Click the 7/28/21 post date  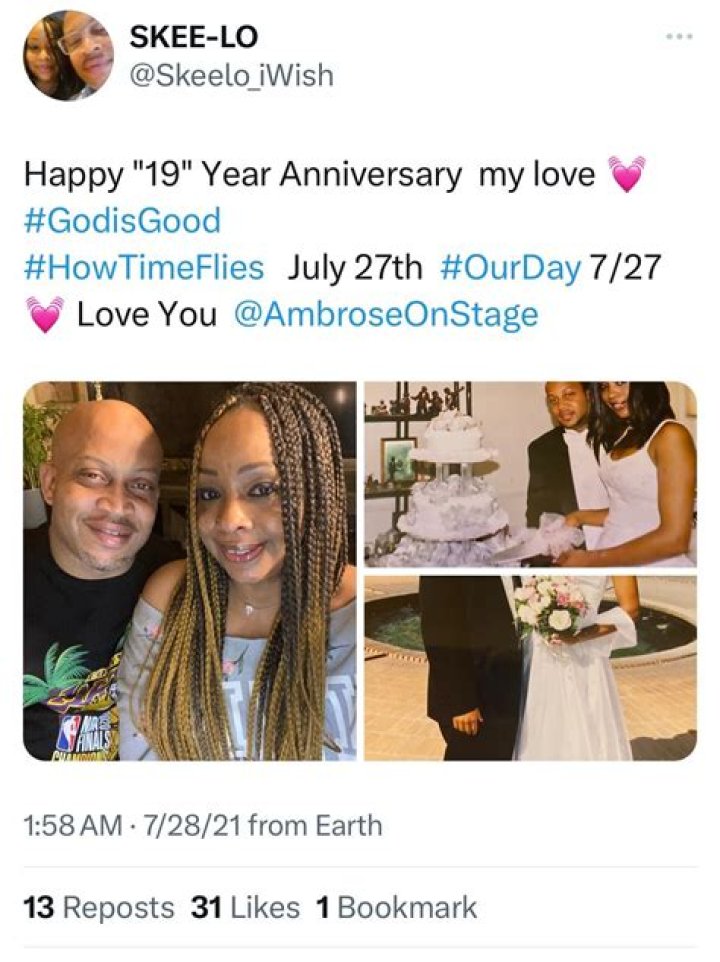tap(192, 825)
